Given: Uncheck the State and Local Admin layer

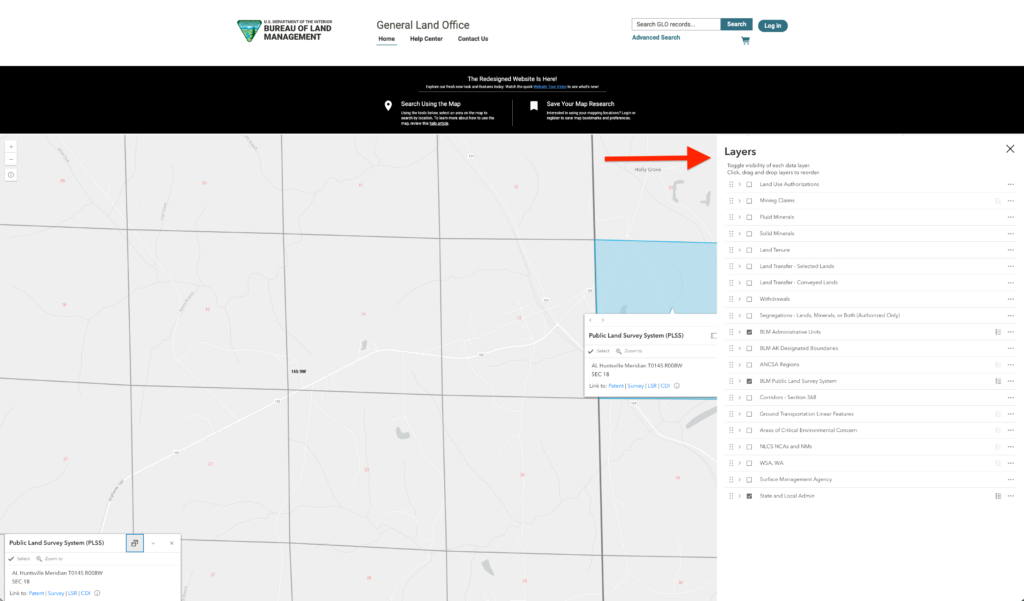Looking at the screenshot, I should 749,496.
